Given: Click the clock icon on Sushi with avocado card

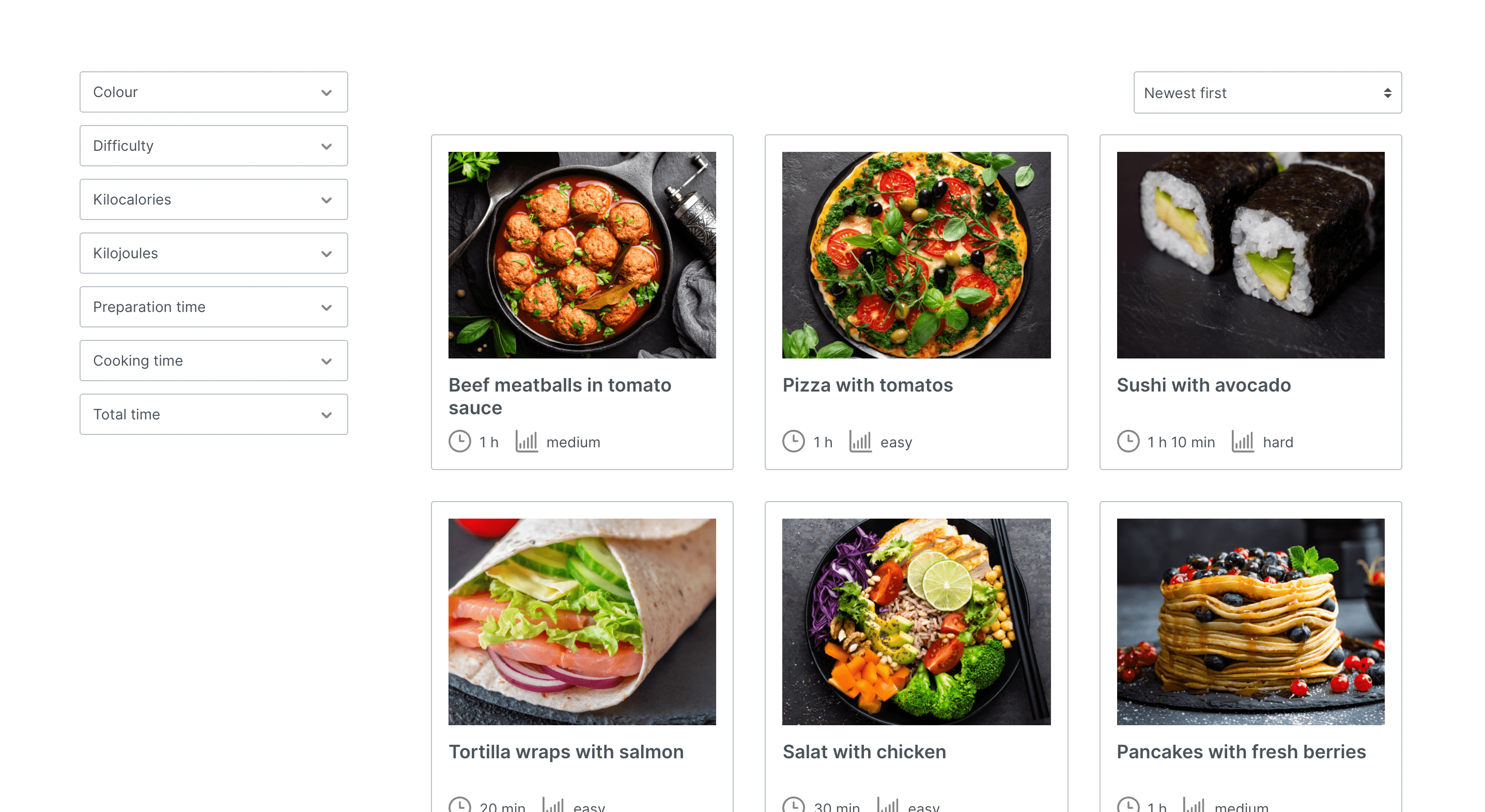Looking at the screenshot, I should click(1127, 442).
